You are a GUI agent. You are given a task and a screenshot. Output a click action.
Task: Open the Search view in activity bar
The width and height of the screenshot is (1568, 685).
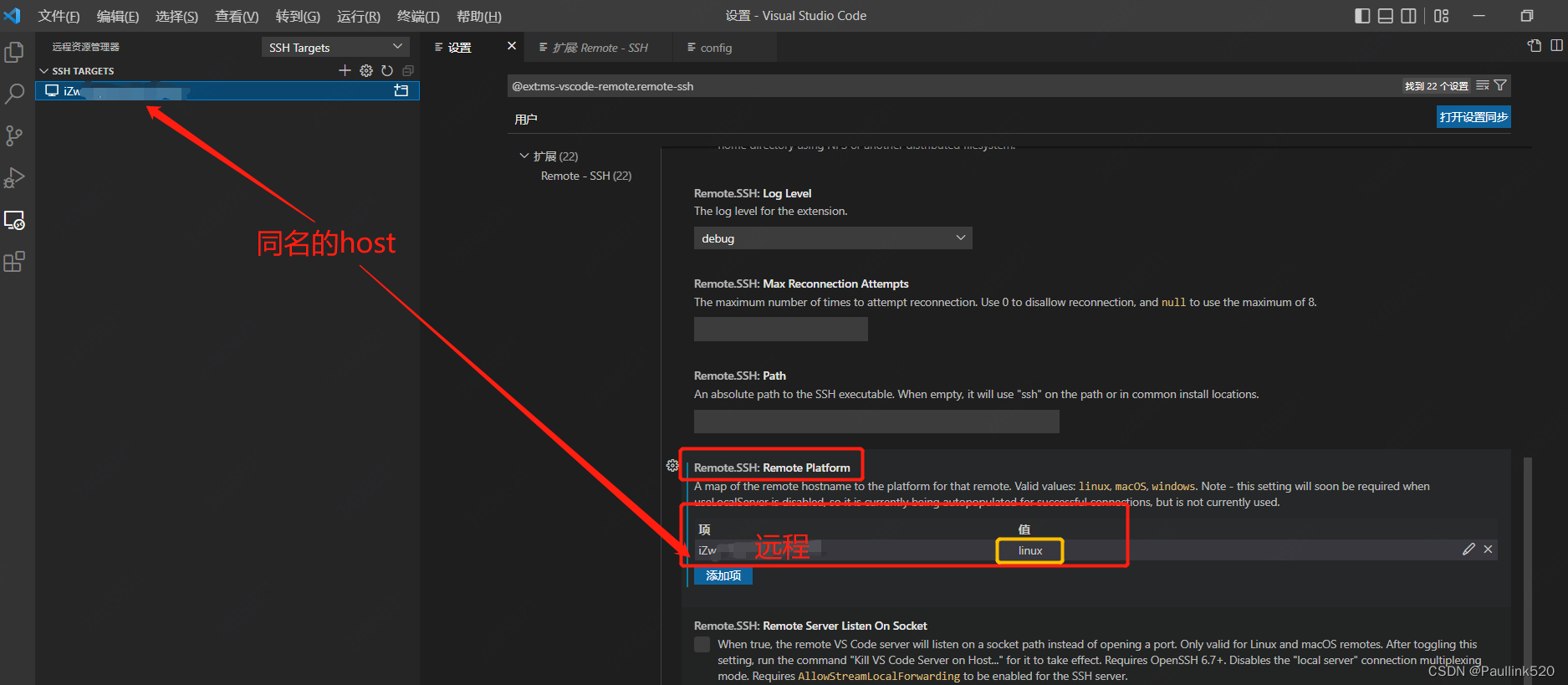click(14, 94)
